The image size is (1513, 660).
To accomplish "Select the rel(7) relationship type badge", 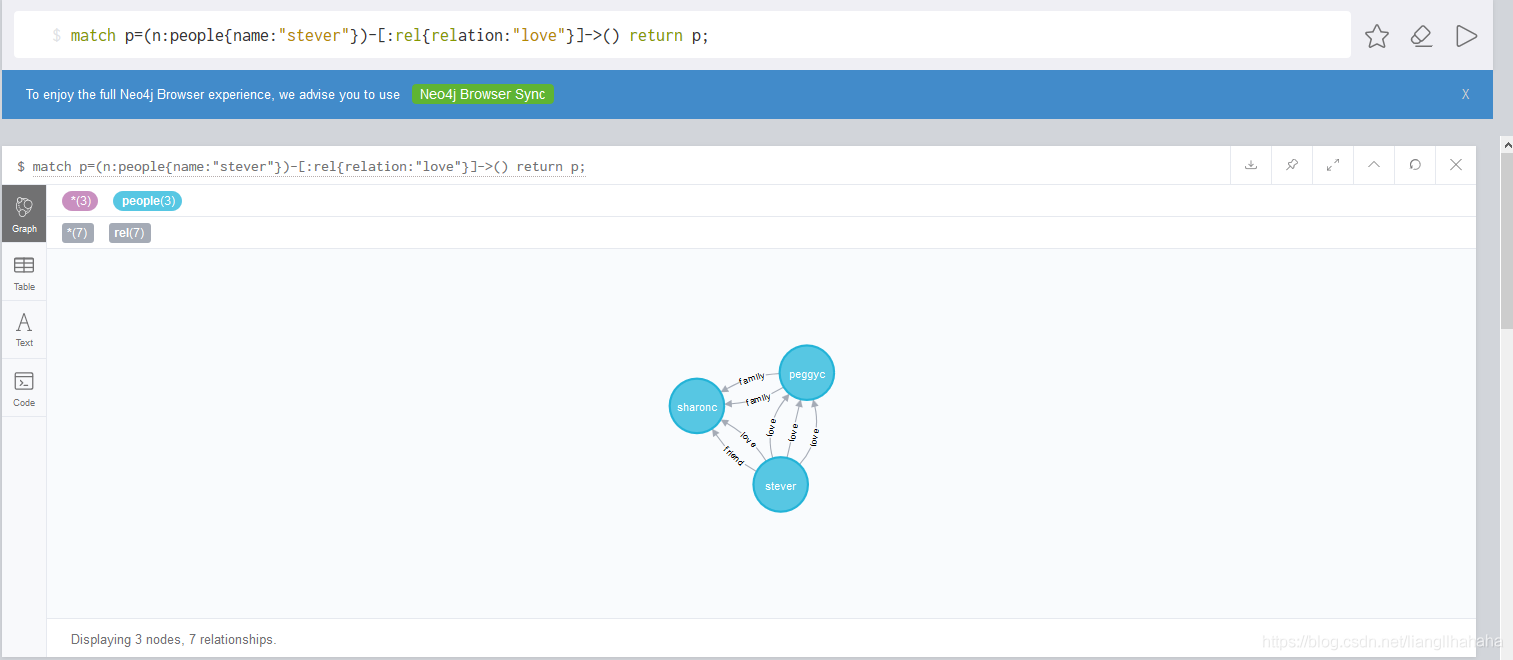I will (x=130, y=233).
